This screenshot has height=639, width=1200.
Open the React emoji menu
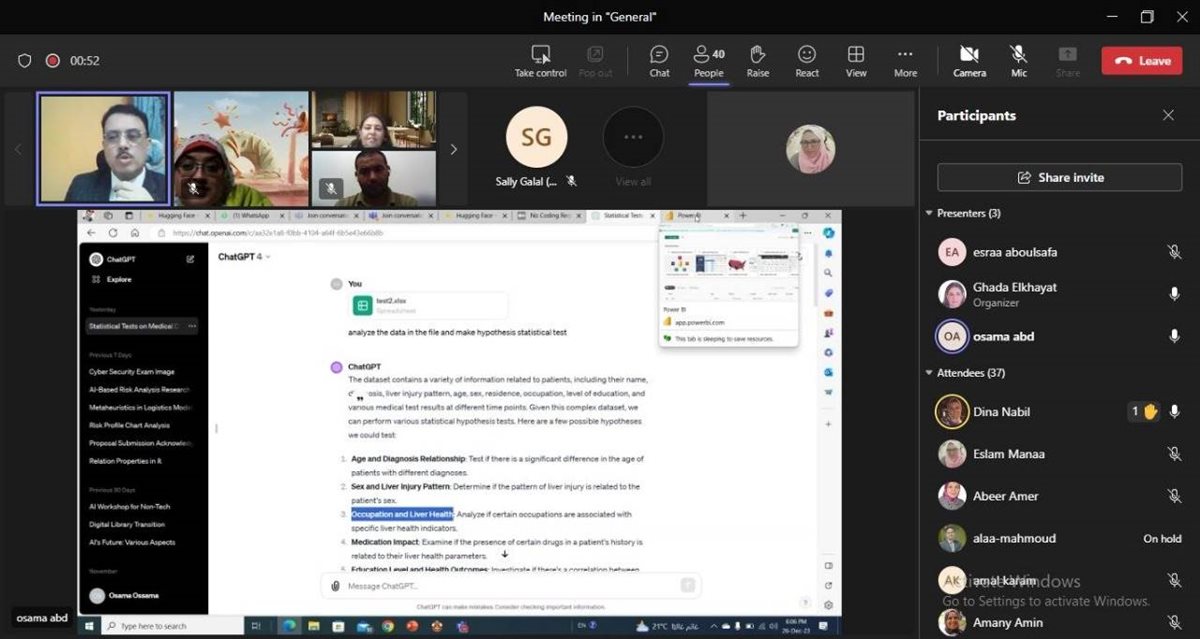coord(807,60)
